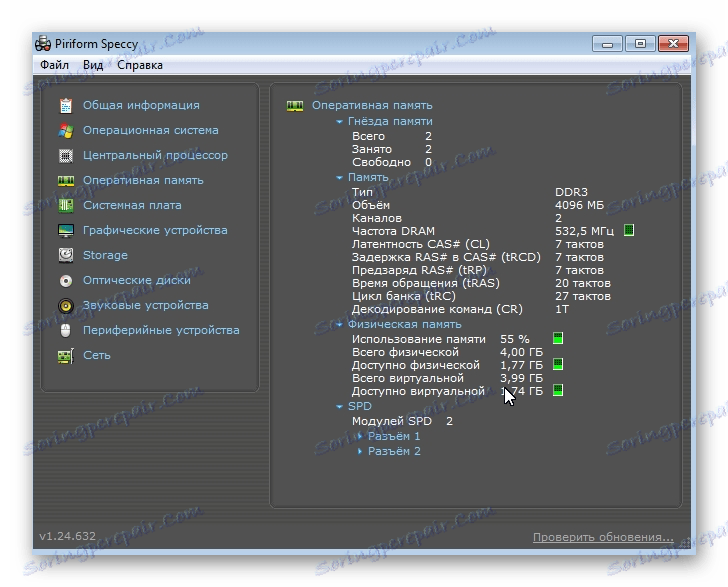Click the Системная плата motherboard icon
This screenshot has height=587, width=728.
tap(65, 206)
